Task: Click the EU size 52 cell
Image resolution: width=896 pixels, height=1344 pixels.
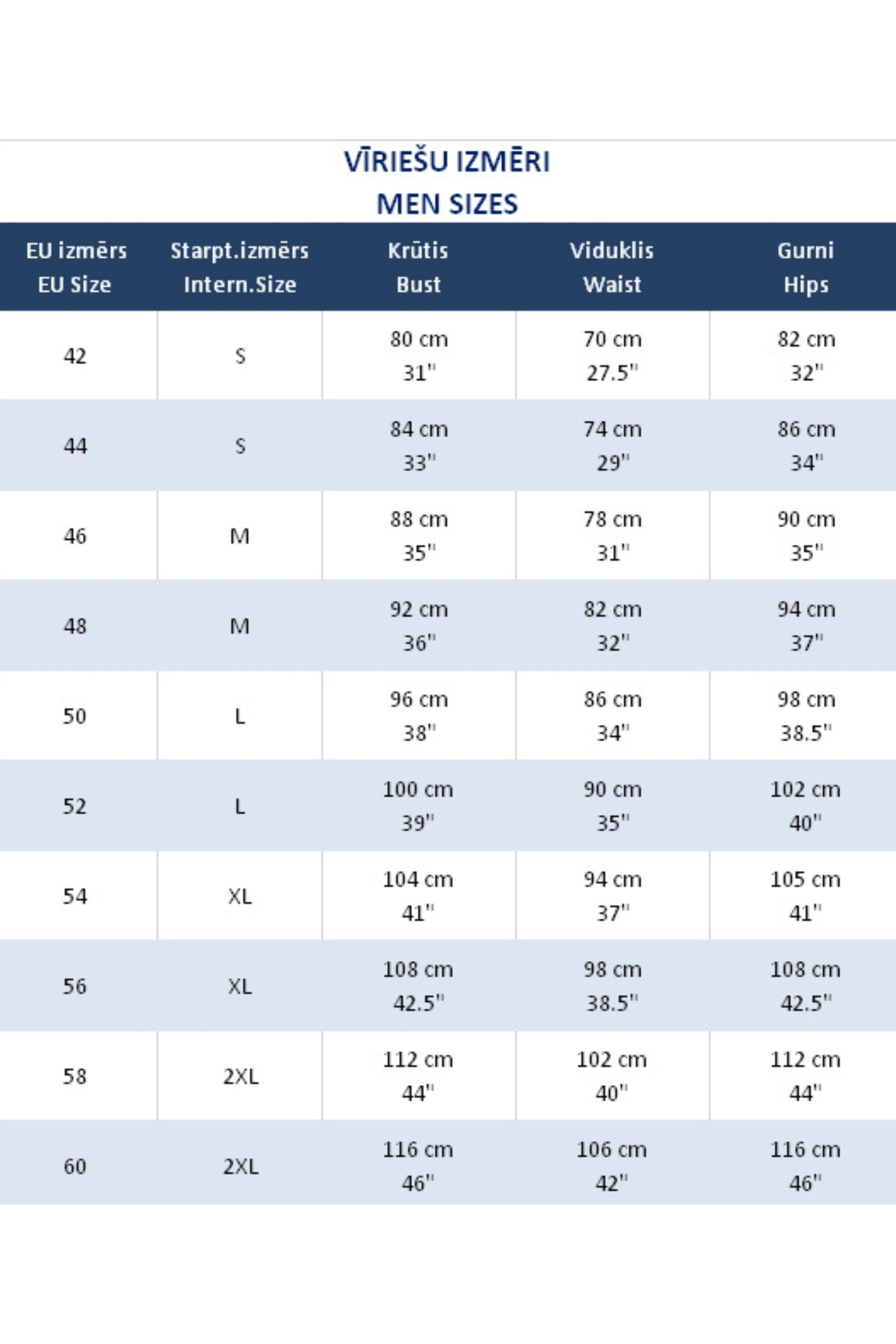Action: [x=75, y=806]
